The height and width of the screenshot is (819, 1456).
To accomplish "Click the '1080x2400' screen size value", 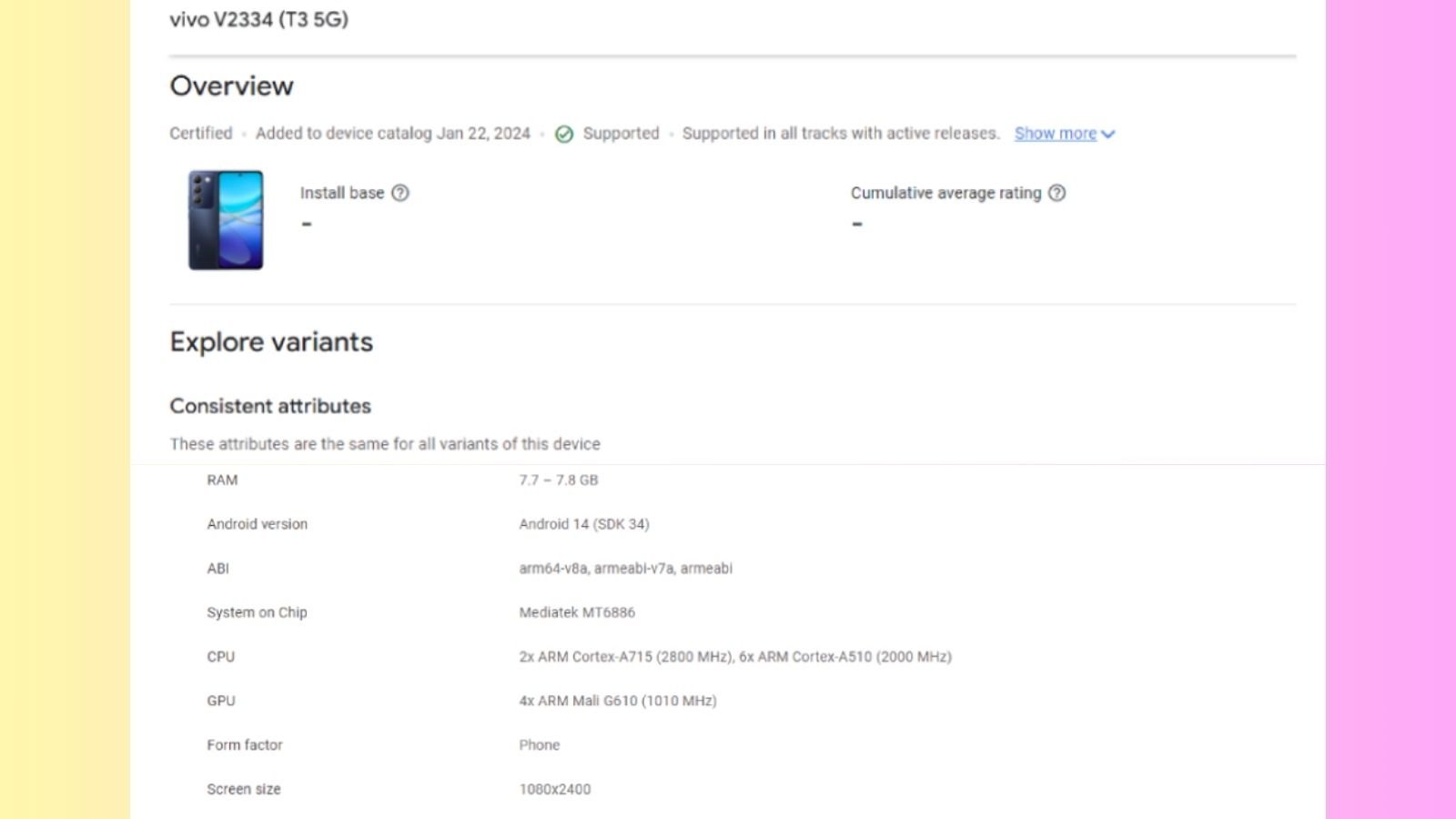I will [x=554, y=789].
